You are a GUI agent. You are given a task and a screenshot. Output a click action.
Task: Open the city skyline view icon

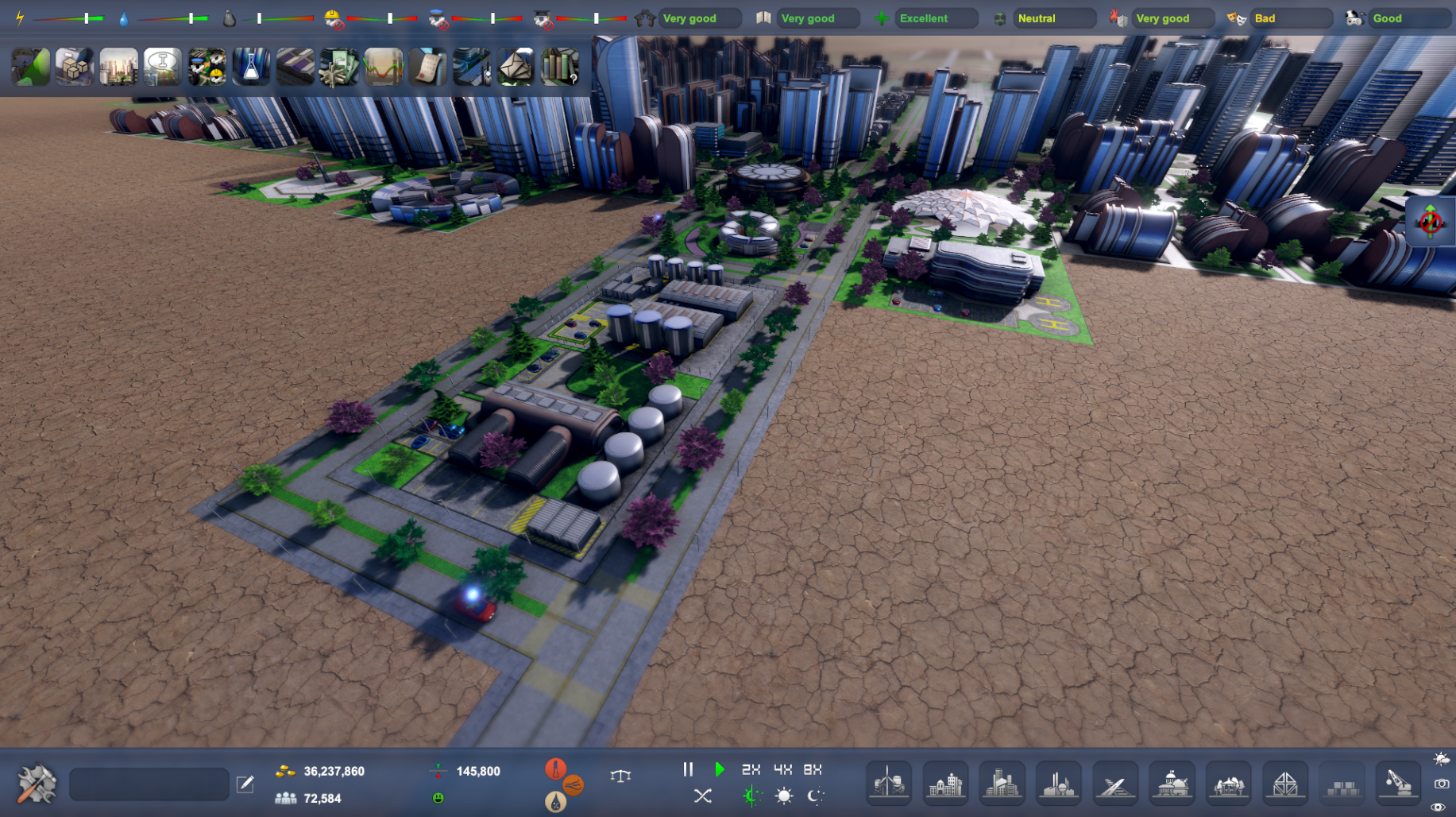coord(119,67)
